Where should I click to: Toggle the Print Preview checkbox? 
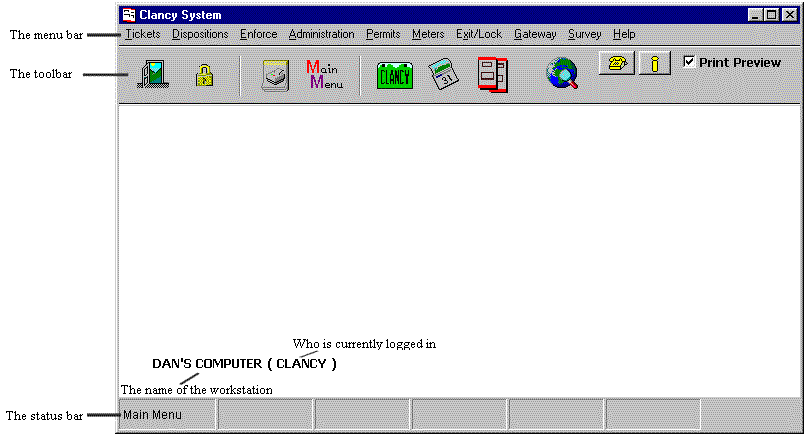689,62
